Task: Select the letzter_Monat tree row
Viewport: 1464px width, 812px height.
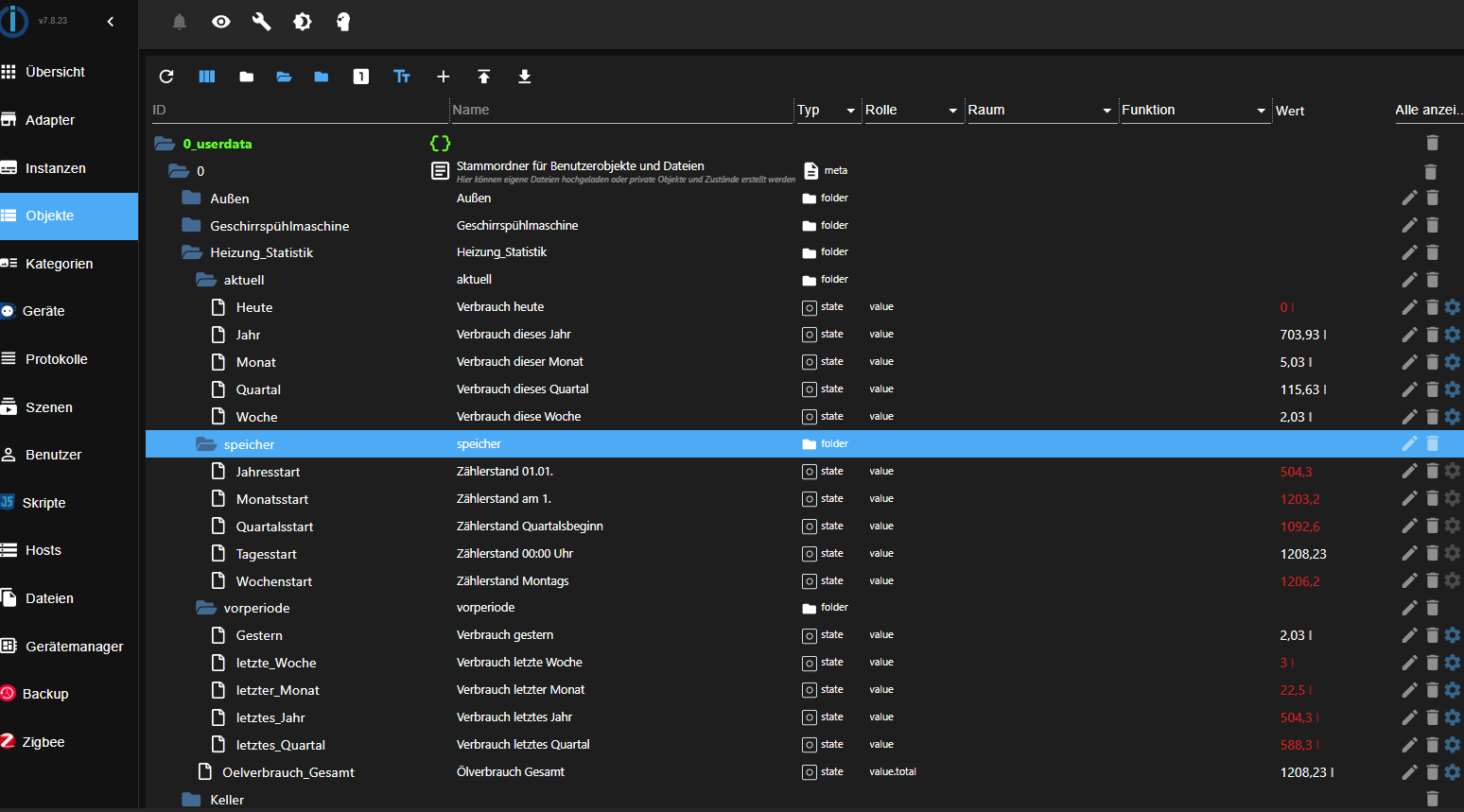Action: click(x=804, y=690)
